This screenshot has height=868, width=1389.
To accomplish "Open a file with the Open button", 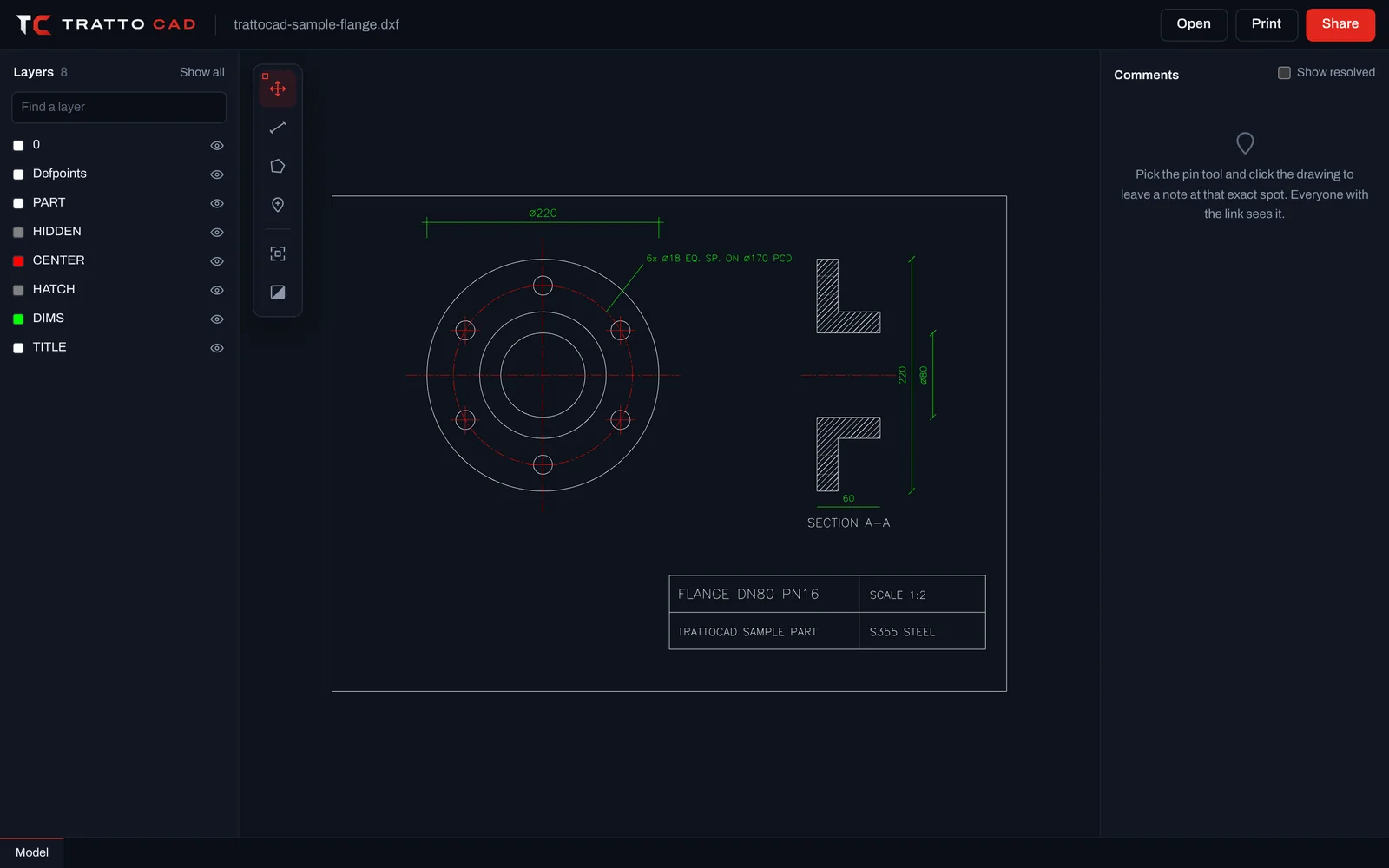I will pos(1194,24).
